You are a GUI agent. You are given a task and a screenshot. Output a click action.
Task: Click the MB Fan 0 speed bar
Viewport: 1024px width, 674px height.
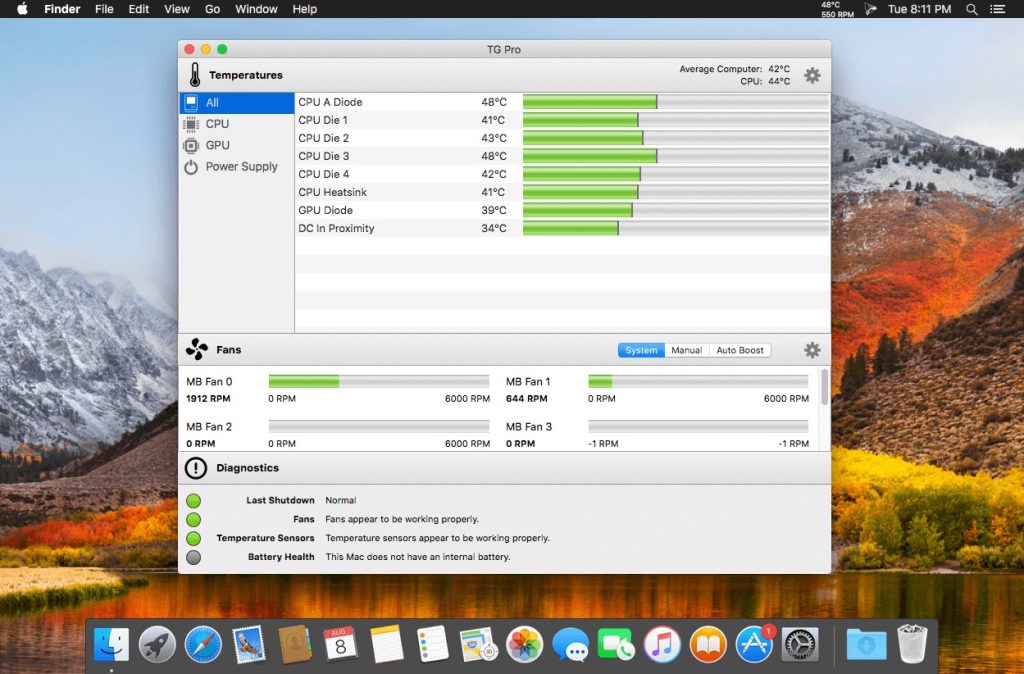378,381
